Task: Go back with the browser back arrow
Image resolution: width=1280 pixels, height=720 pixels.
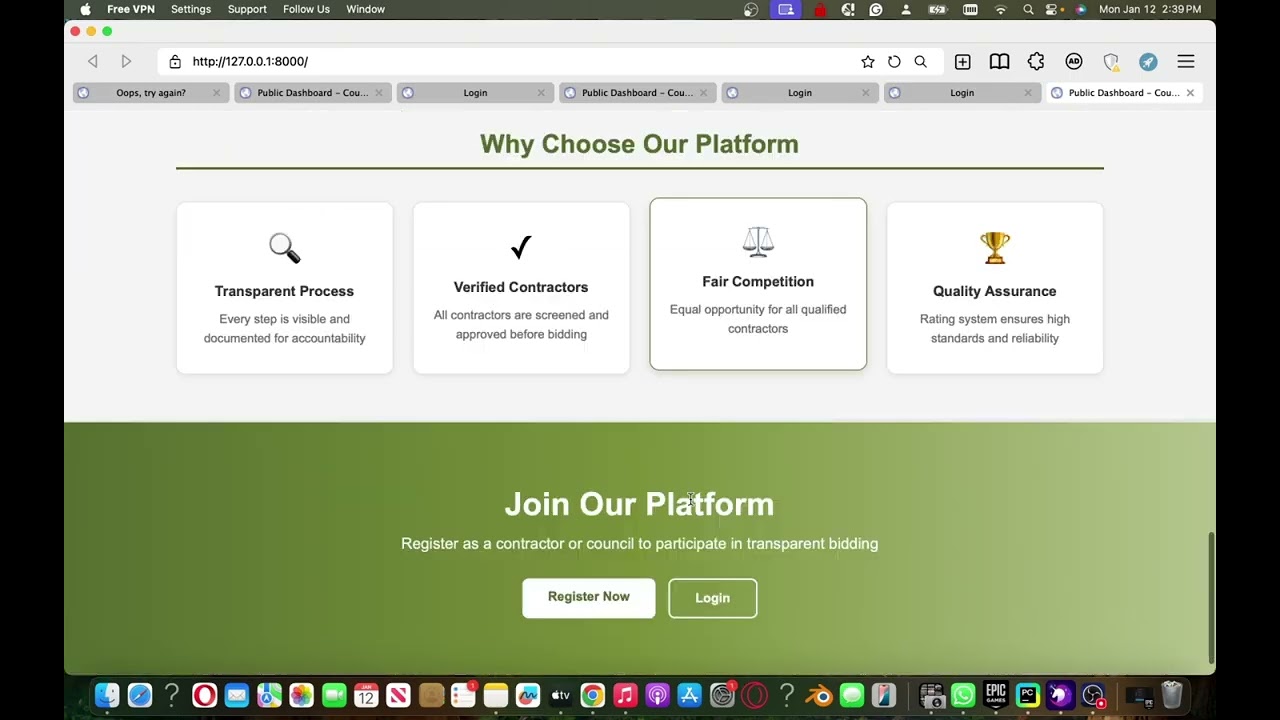Action: (x=93, y=62)
